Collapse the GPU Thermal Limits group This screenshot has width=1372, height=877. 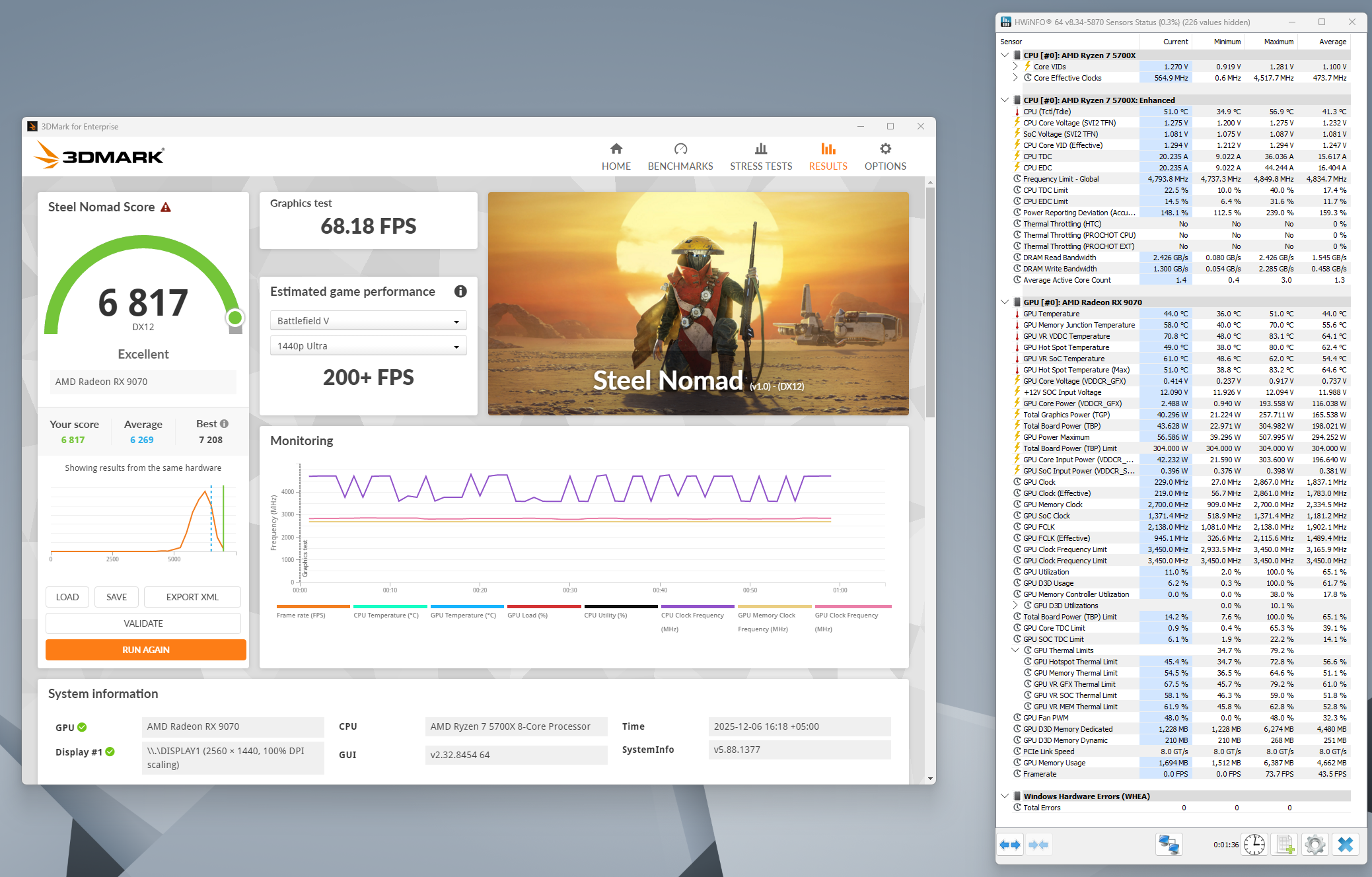tap(1015, 650)
